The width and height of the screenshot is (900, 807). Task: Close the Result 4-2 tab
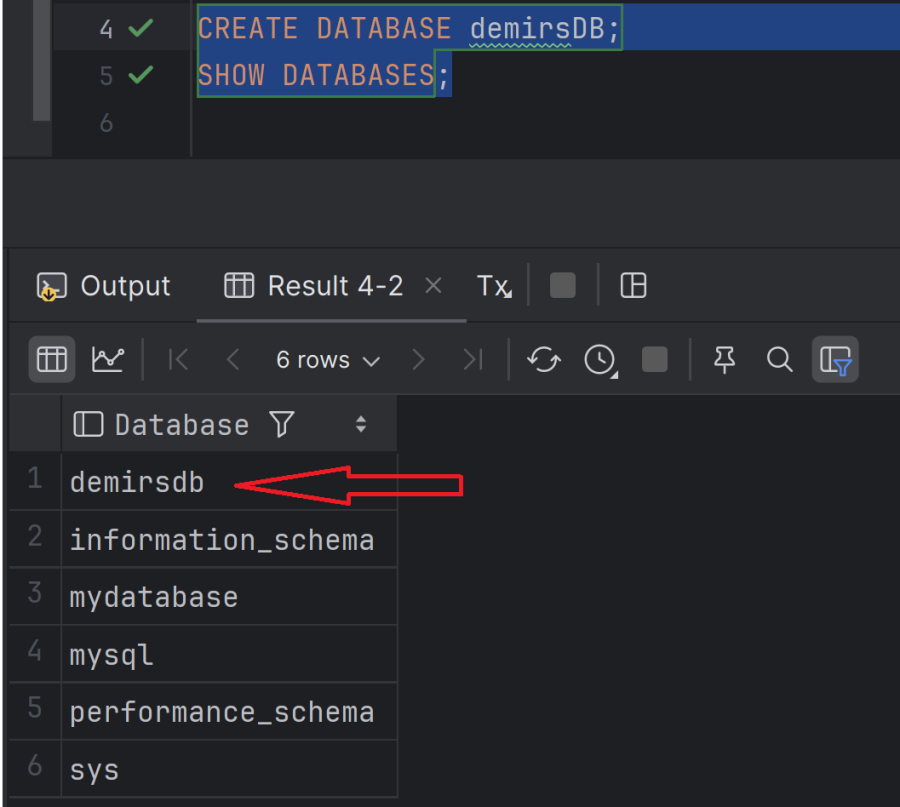pyautogui.click(x=433, y=286)
